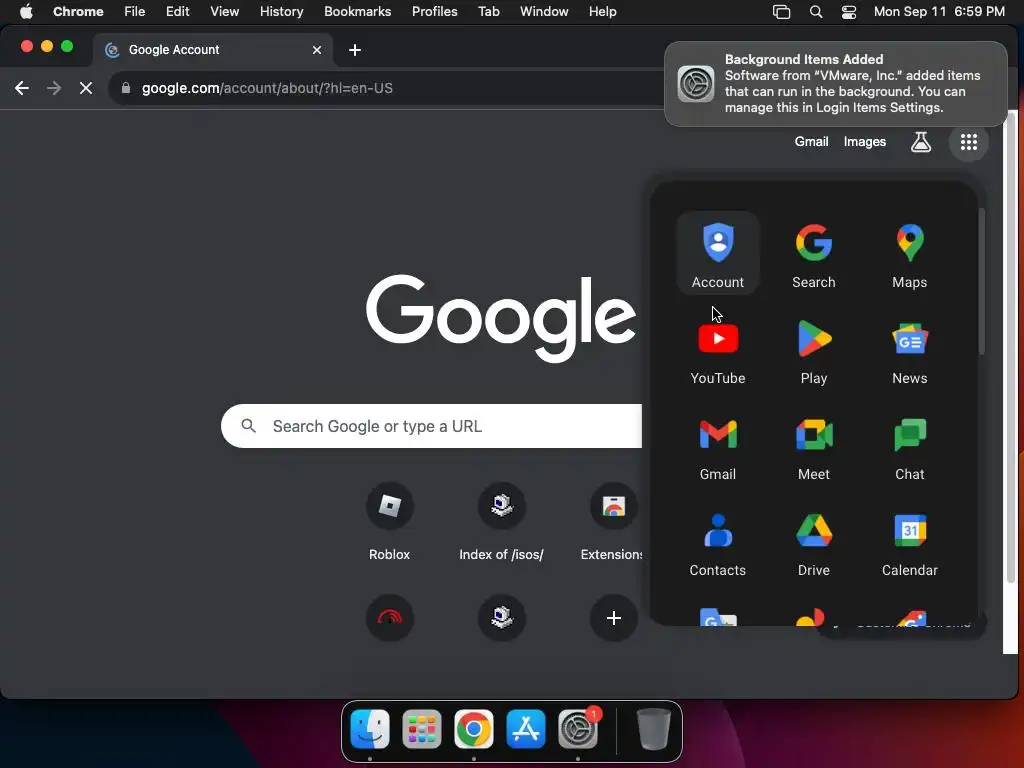Open the Window menu
1024x768 pixels.
point(544,12)
